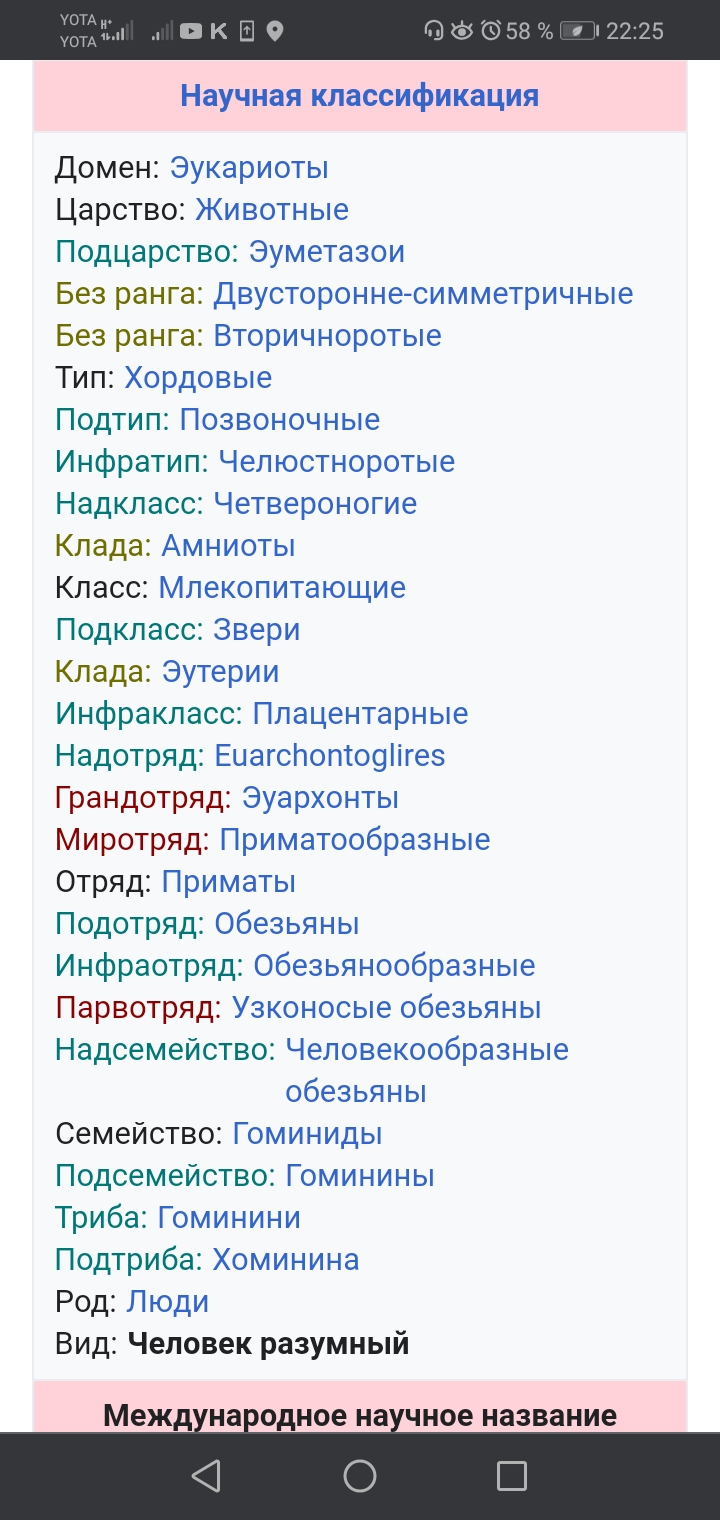The height and width of the screenshot is (1520, 720).
Task: Tap the Android home circle button
Action: (x=360, y=1476)
